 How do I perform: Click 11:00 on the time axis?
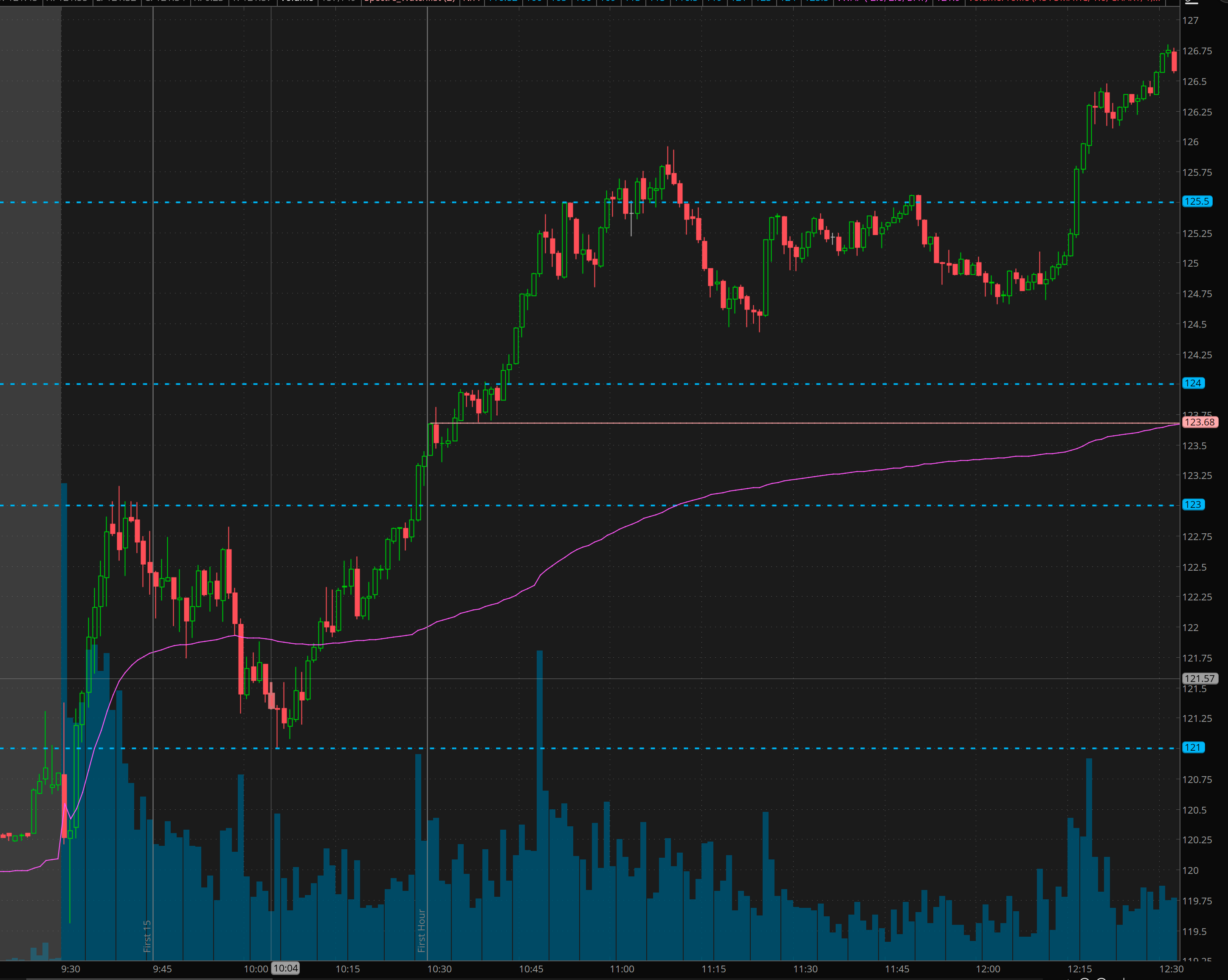tap(621, 969)
